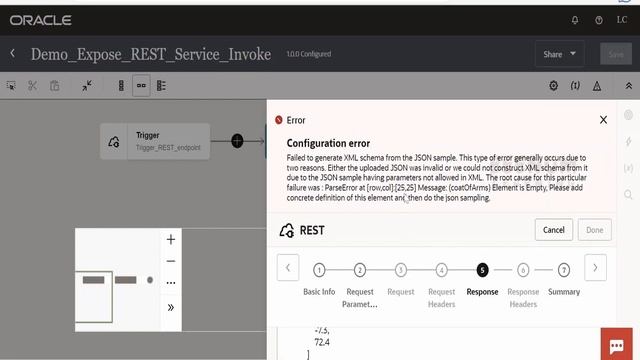Click the (x) variables icon in right sidebar
Image resolution: width=640 pixels, height=360 pixels.
629,168
